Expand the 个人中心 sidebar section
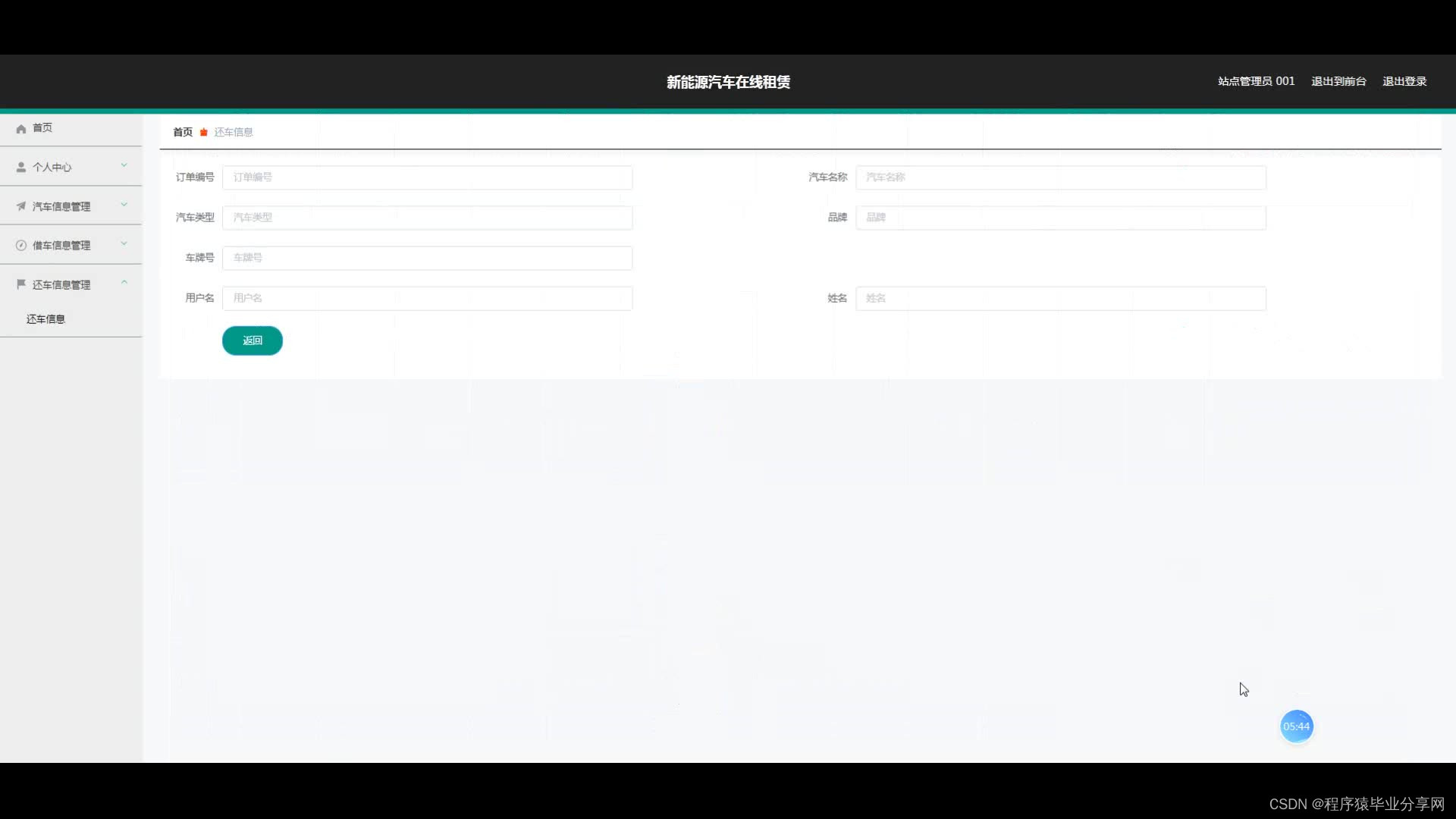The width and height of the screenshot is (1456, 819). click(x=70, y=167)
